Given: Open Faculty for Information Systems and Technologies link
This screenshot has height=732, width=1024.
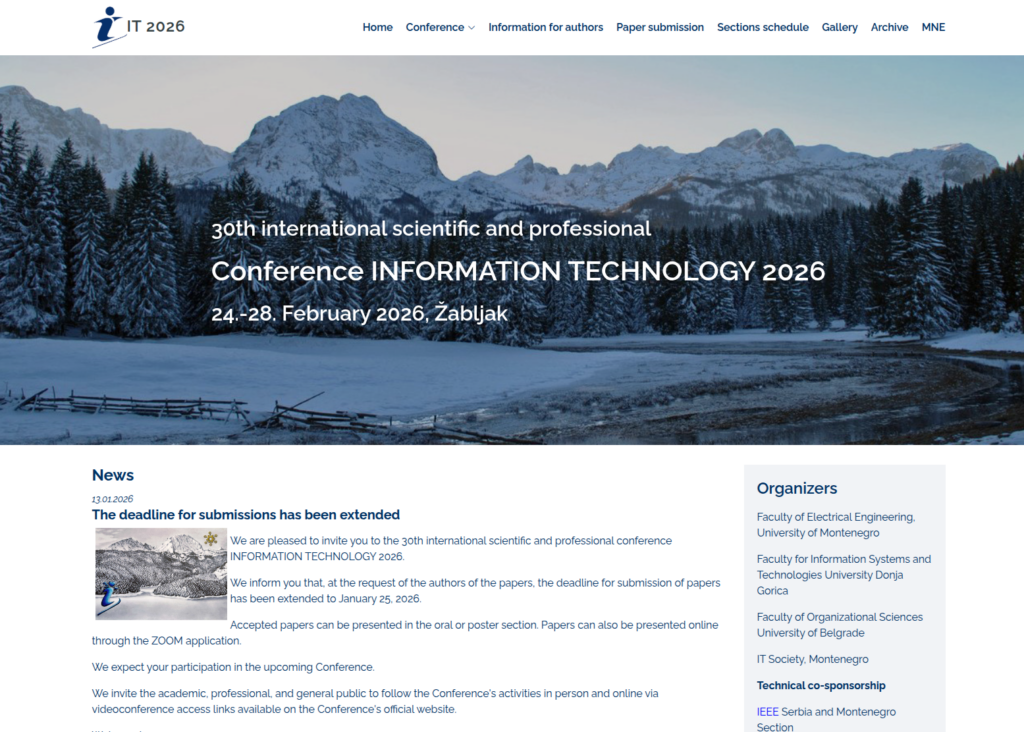Looking at the screenshot, I should [x=843, y=575].
